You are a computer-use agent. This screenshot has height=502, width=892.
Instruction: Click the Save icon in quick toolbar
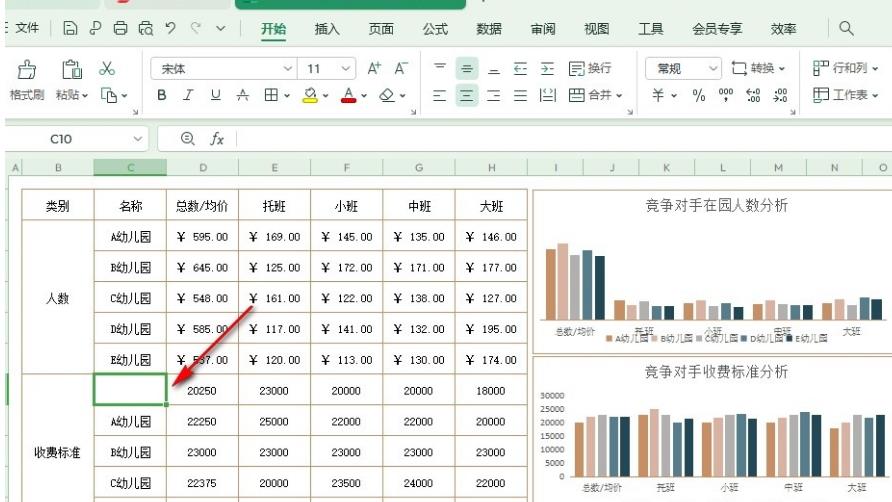70,28
